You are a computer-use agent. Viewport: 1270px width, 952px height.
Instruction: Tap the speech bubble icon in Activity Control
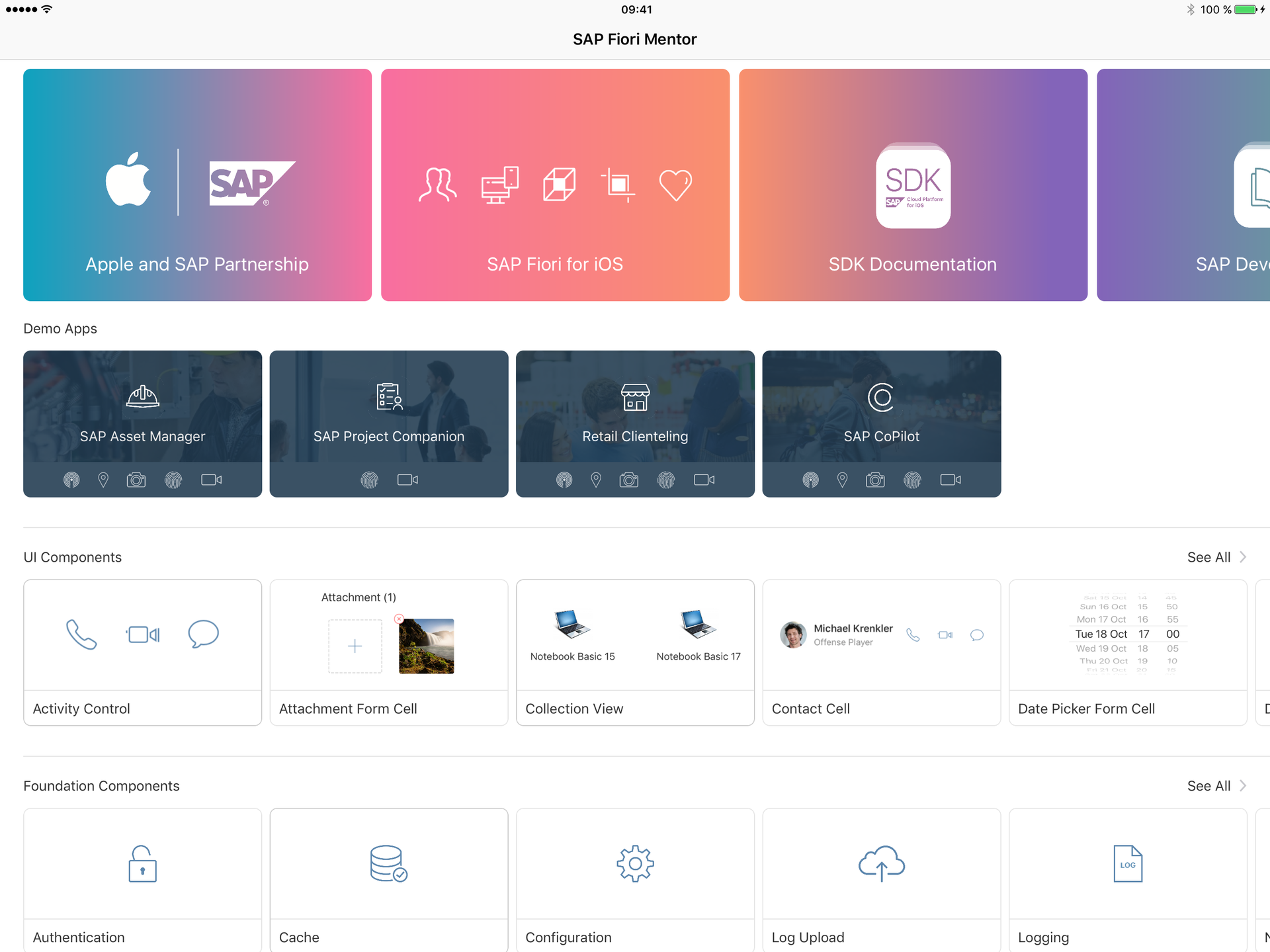(x=203, y=634)
